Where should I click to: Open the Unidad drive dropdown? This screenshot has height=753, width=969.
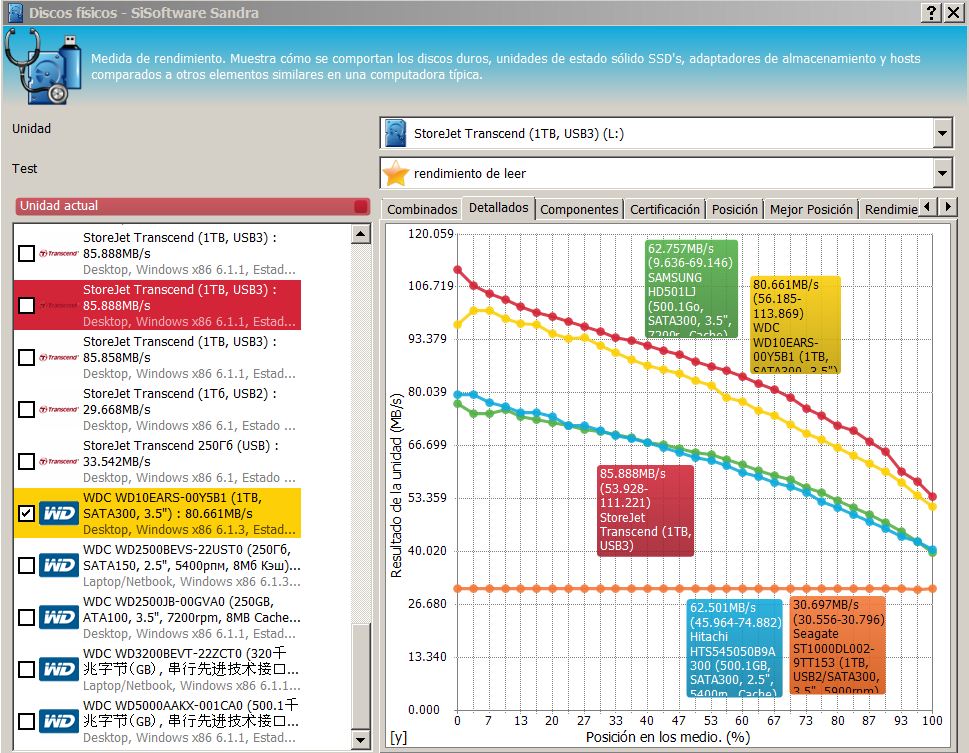click(x=942, y=133)
